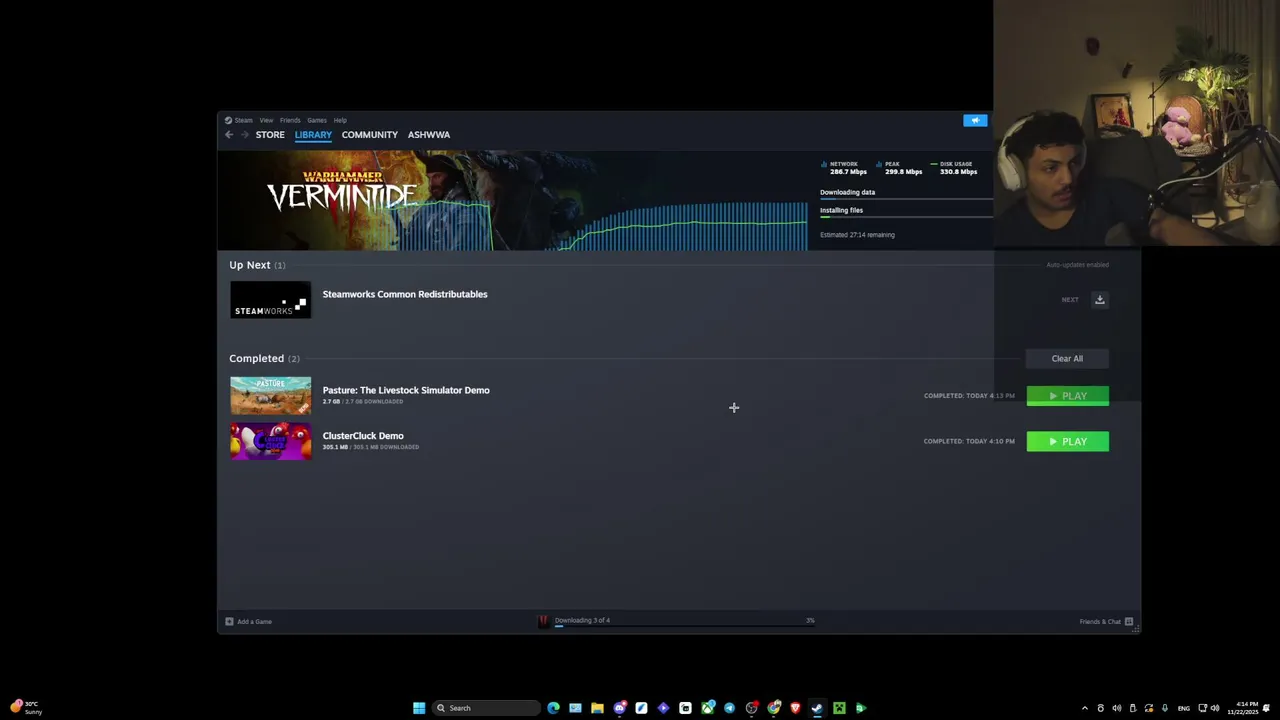This screenshot has width=1280, height=720.
Task: Open the COMMUNITY tab
Action: (x=369, y=135)
